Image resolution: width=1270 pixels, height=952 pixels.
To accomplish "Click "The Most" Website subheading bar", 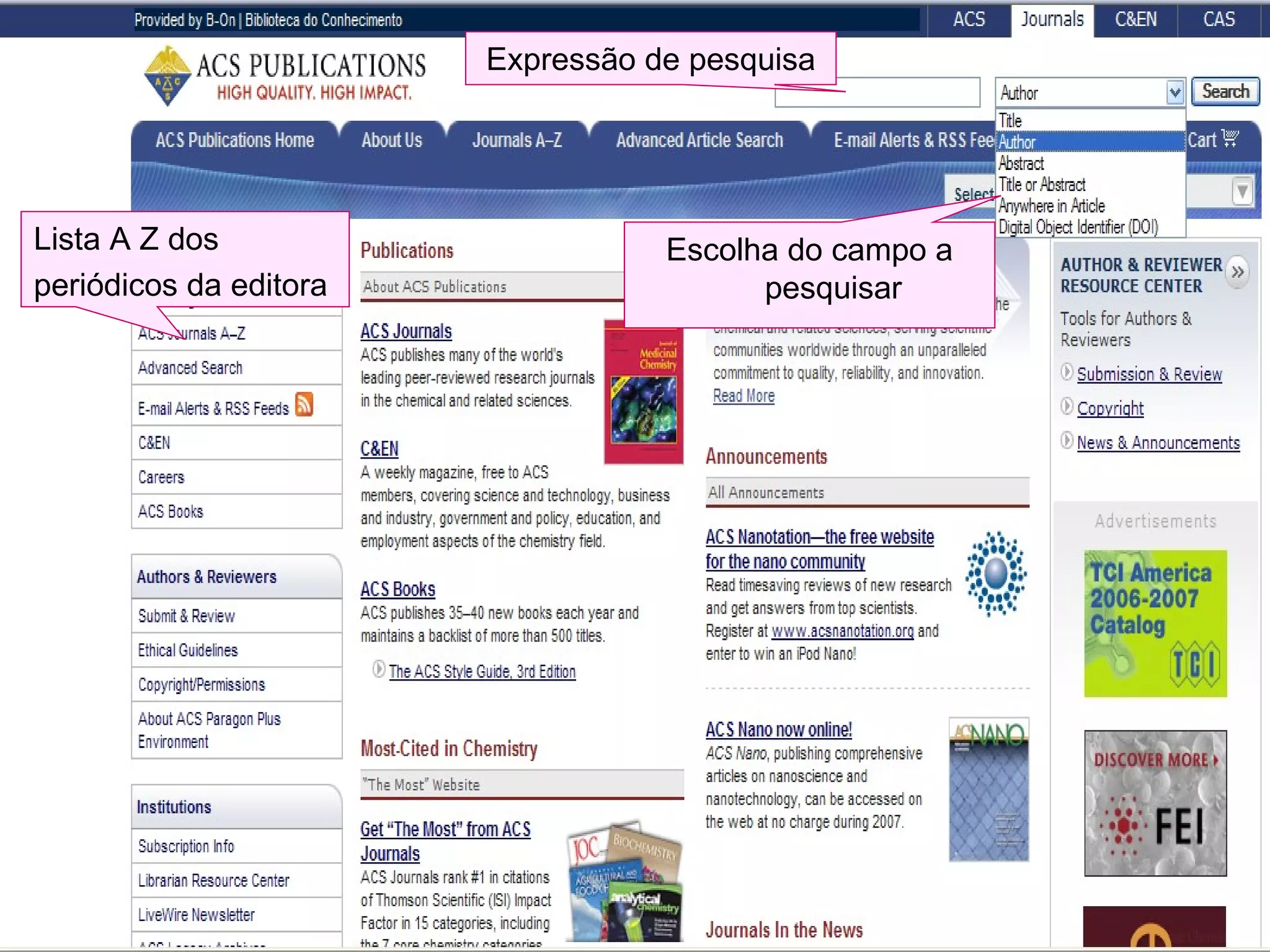I will 522,785.
